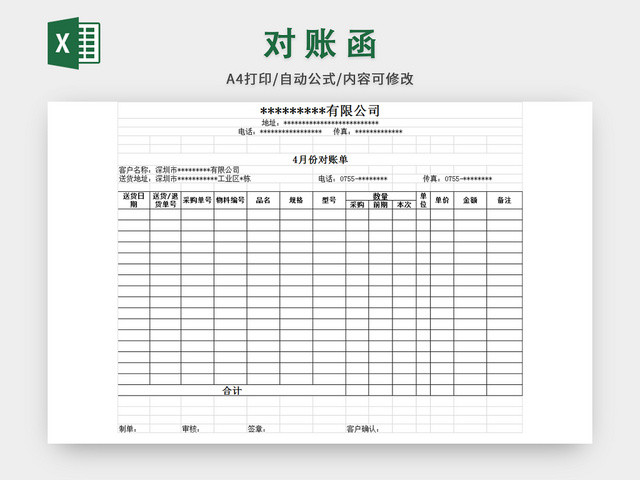Click the green Excel logo icon
Viewport: 640px width, 480px height.
pyautogui.click(x=74, y=43)
